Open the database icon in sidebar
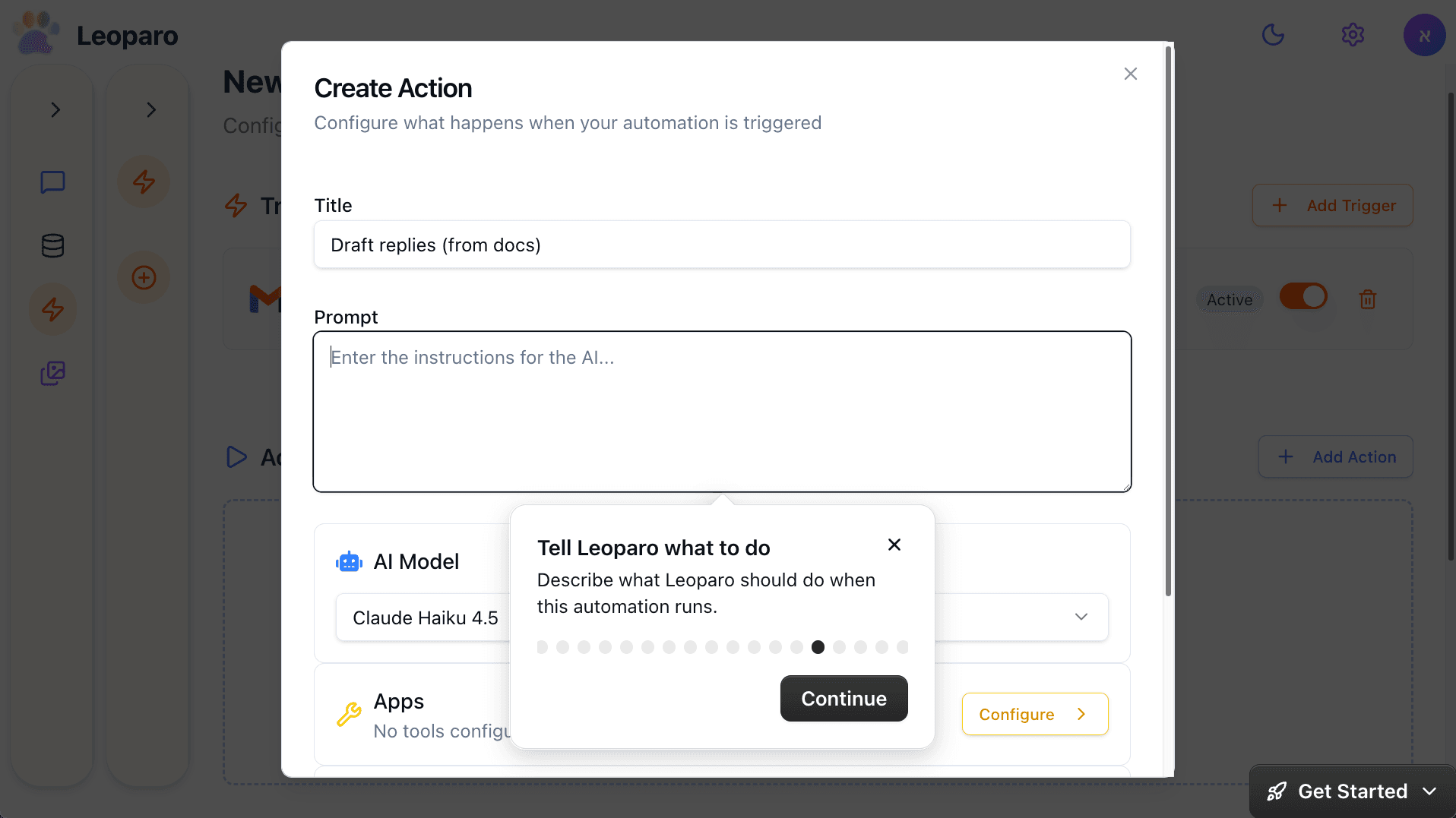 coord(52,245)
